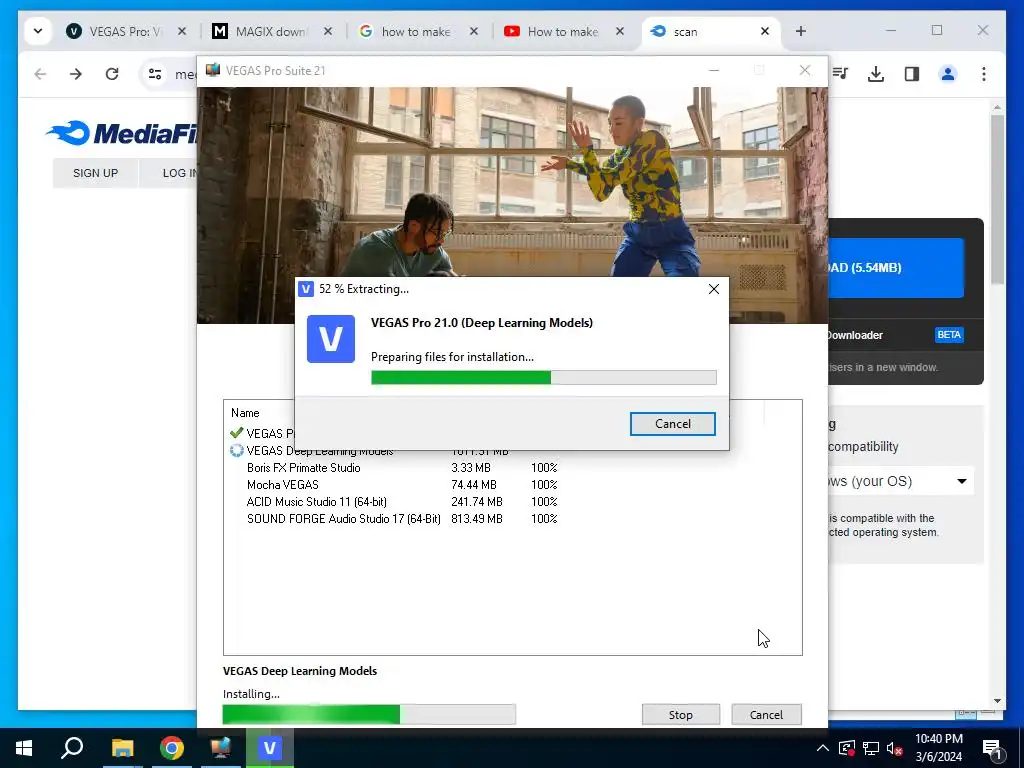
Task: Click the 241.74 MB size value
Action: tap(477, 502)
